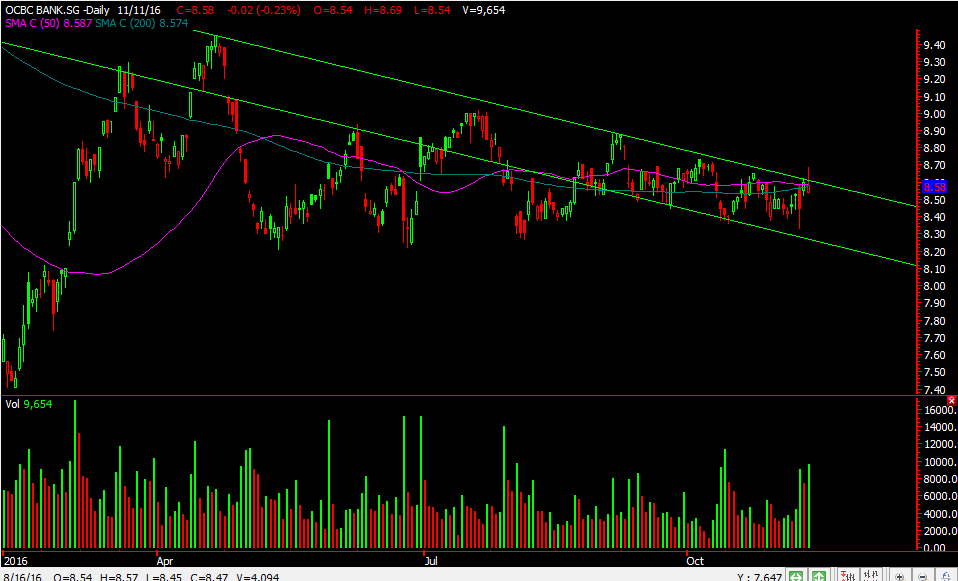The width and height of the screenshot is (958, 581).
Task: Click the 8.58 current price tag
Action: (x=935, y=186)
